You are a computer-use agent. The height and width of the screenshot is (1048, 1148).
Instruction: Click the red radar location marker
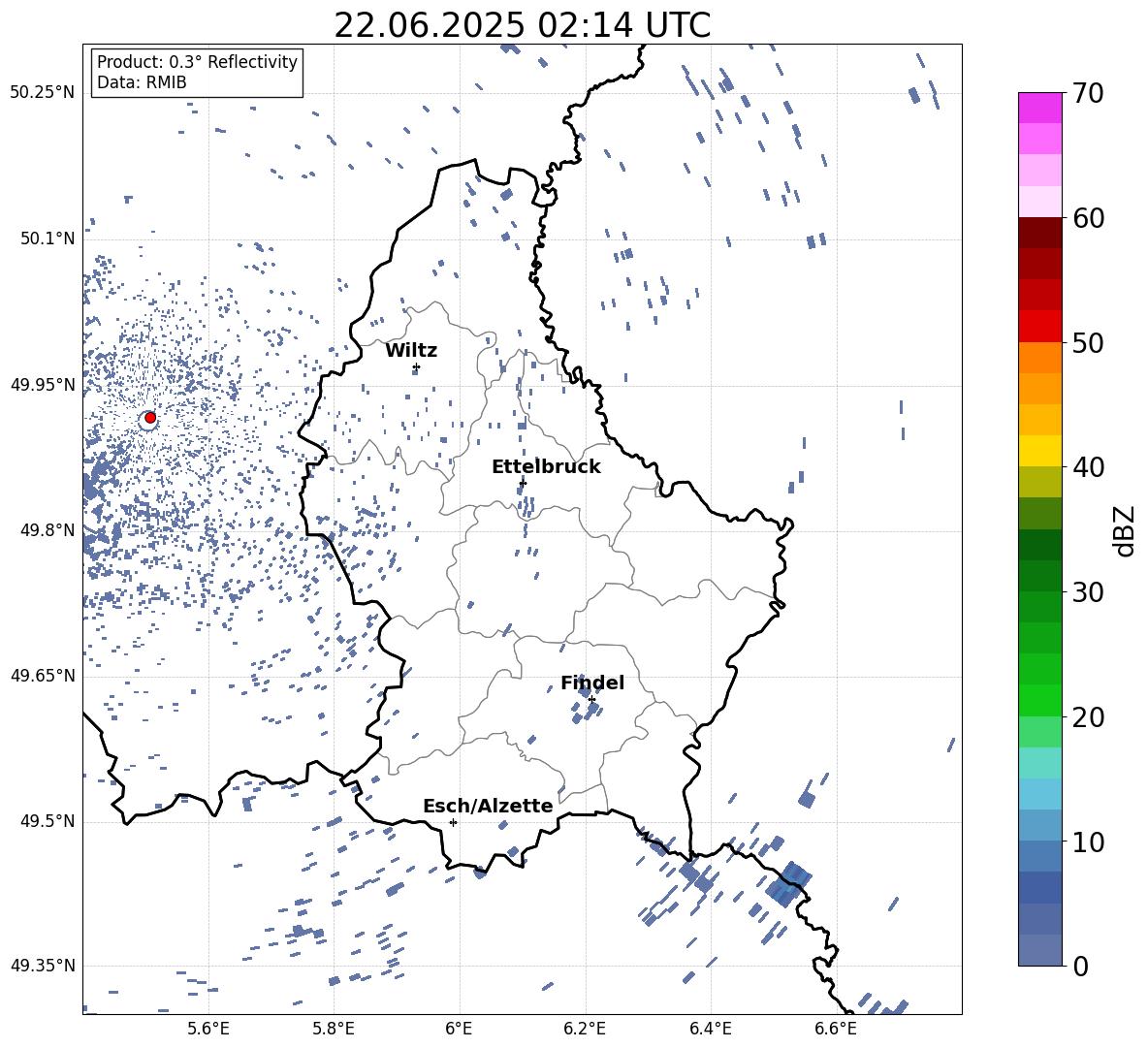pos(150,418)
